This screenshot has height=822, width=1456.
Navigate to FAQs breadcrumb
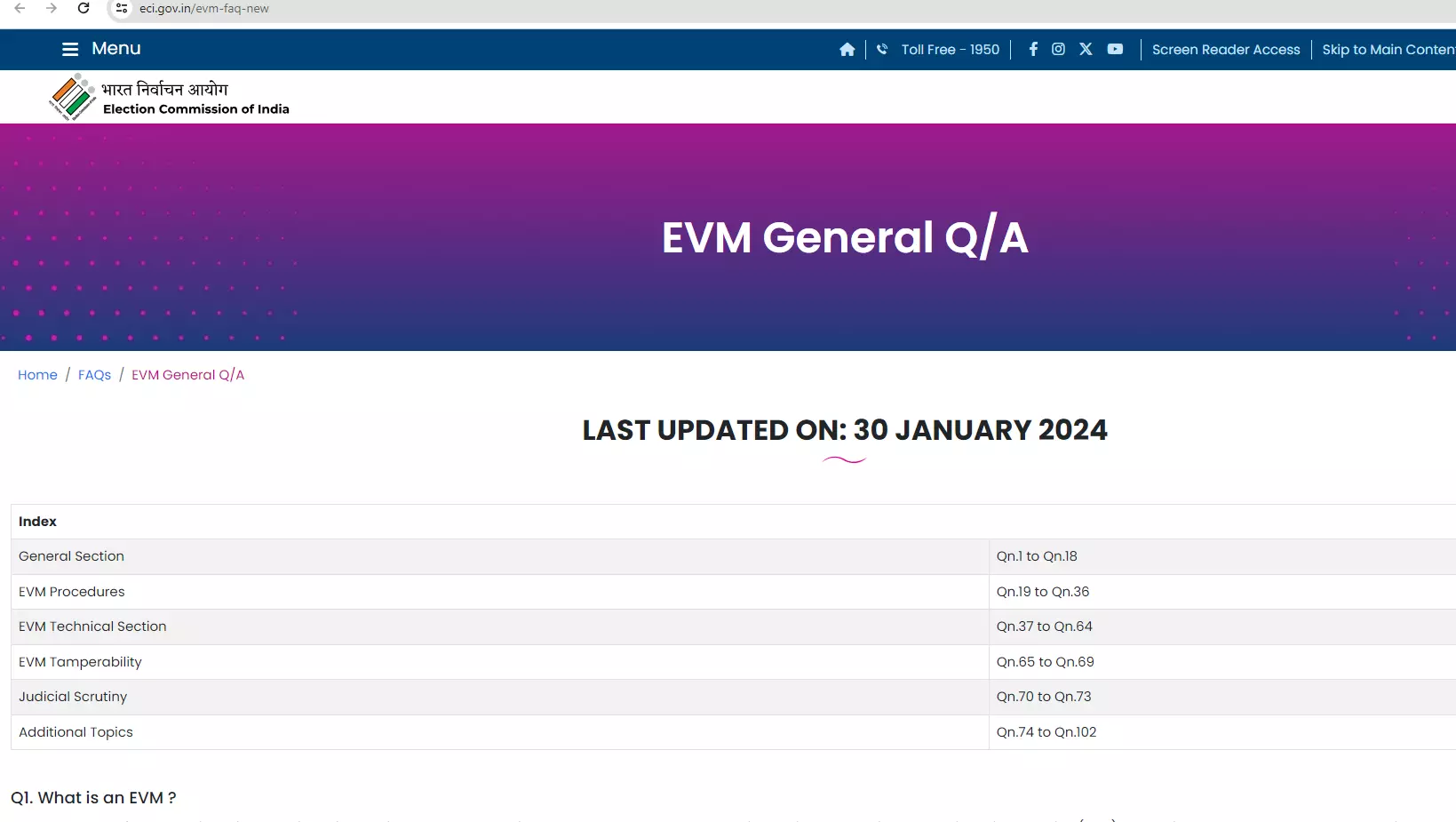[94, 375]
